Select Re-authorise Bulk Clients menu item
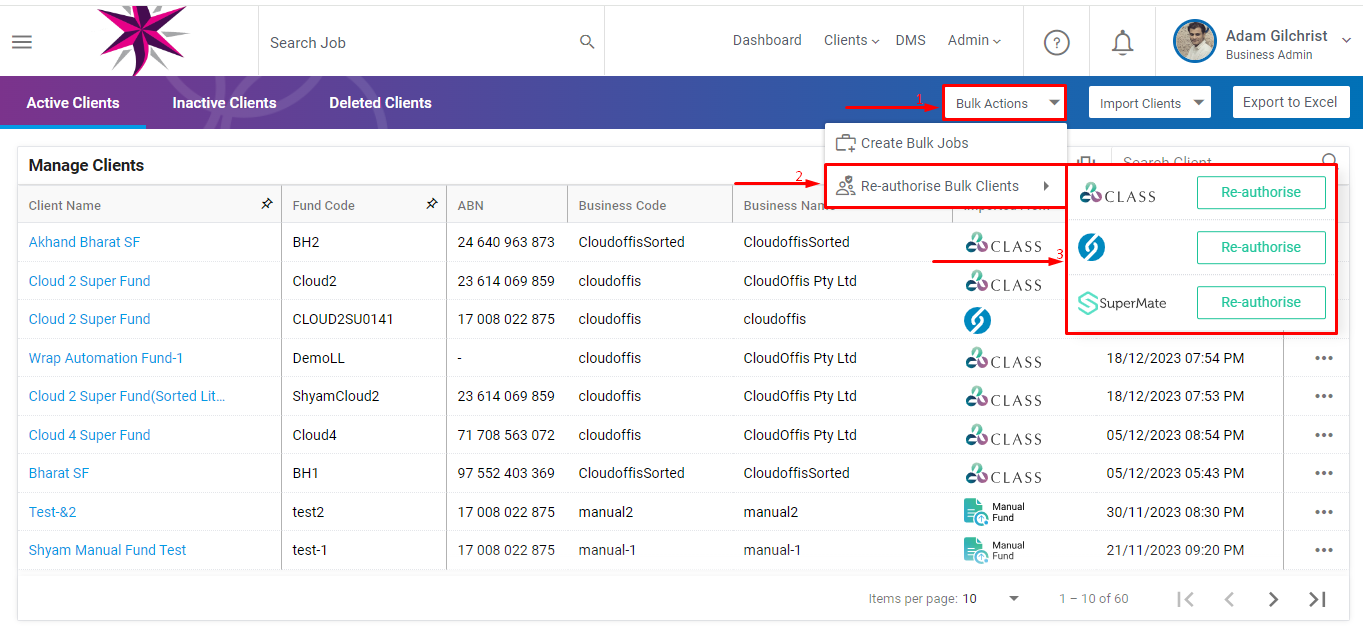This screenshot has width=1363, height=633. pyautogui.click(x=940, y=186)
